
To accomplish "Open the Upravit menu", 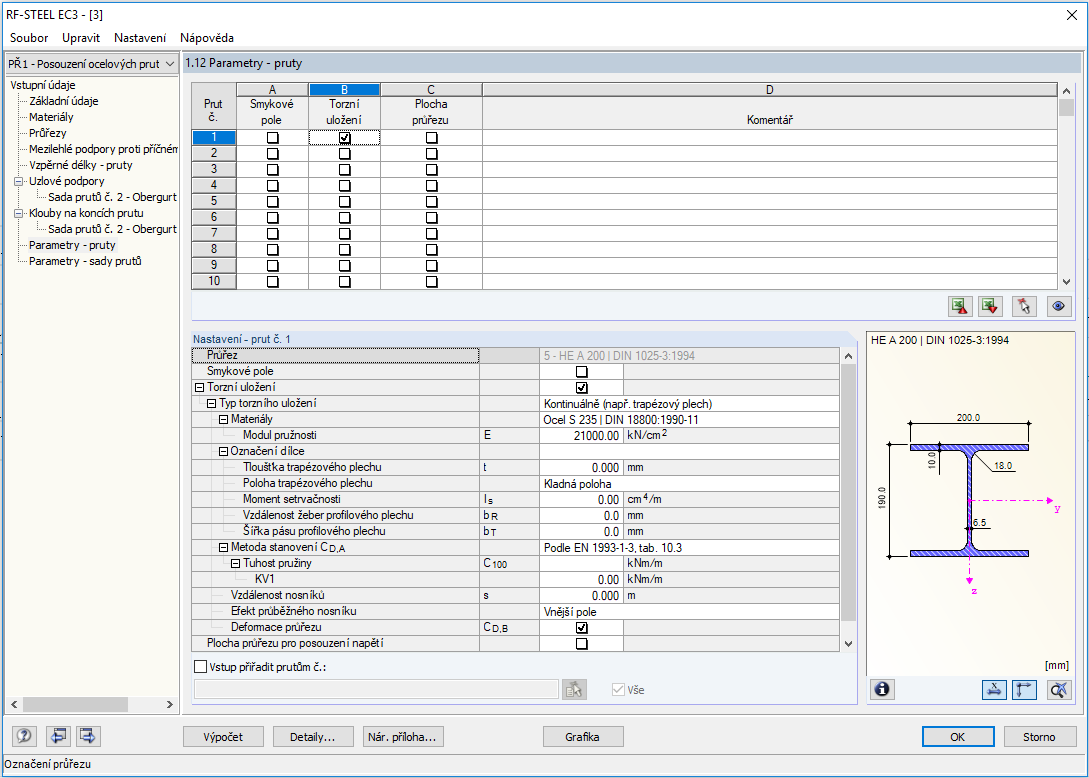I will pyautogui.click(x=81, y=38).
